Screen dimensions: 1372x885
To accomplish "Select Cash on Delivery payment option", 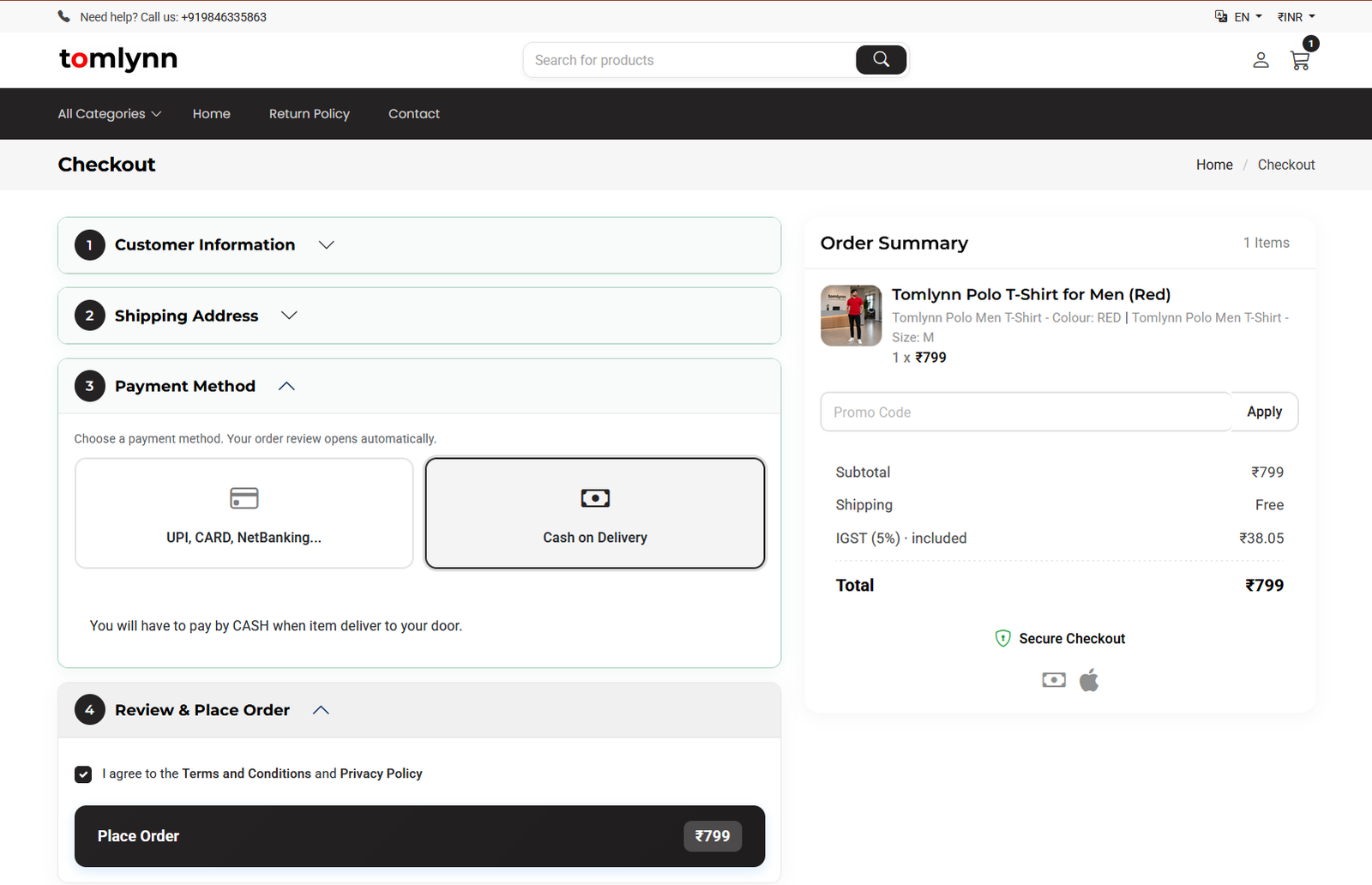I will tap(595, 513).
